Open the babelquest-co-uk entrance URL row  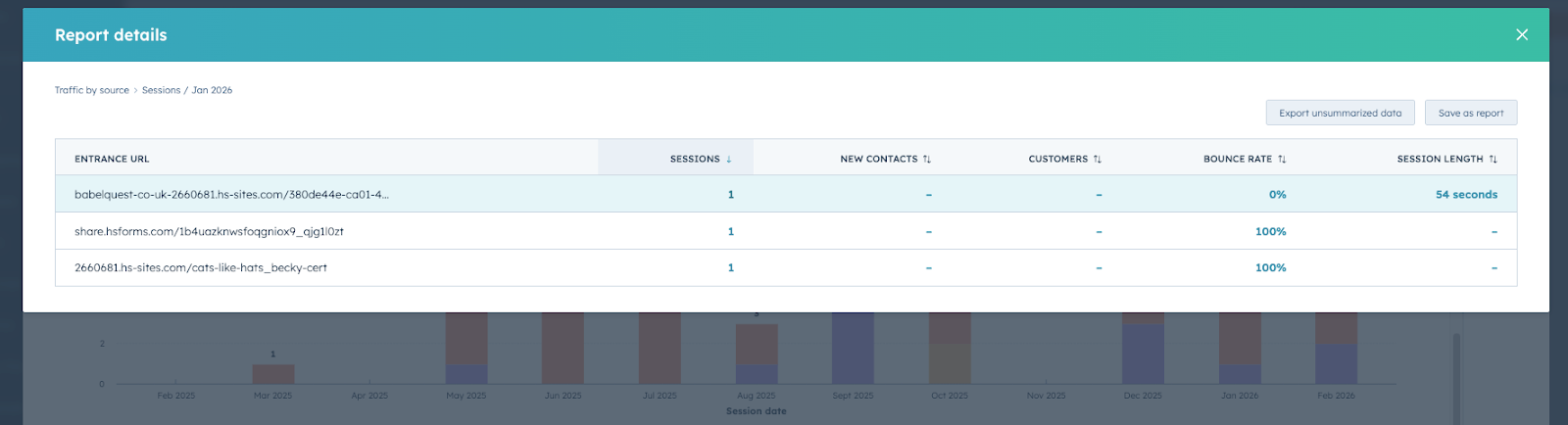point(231,195)
